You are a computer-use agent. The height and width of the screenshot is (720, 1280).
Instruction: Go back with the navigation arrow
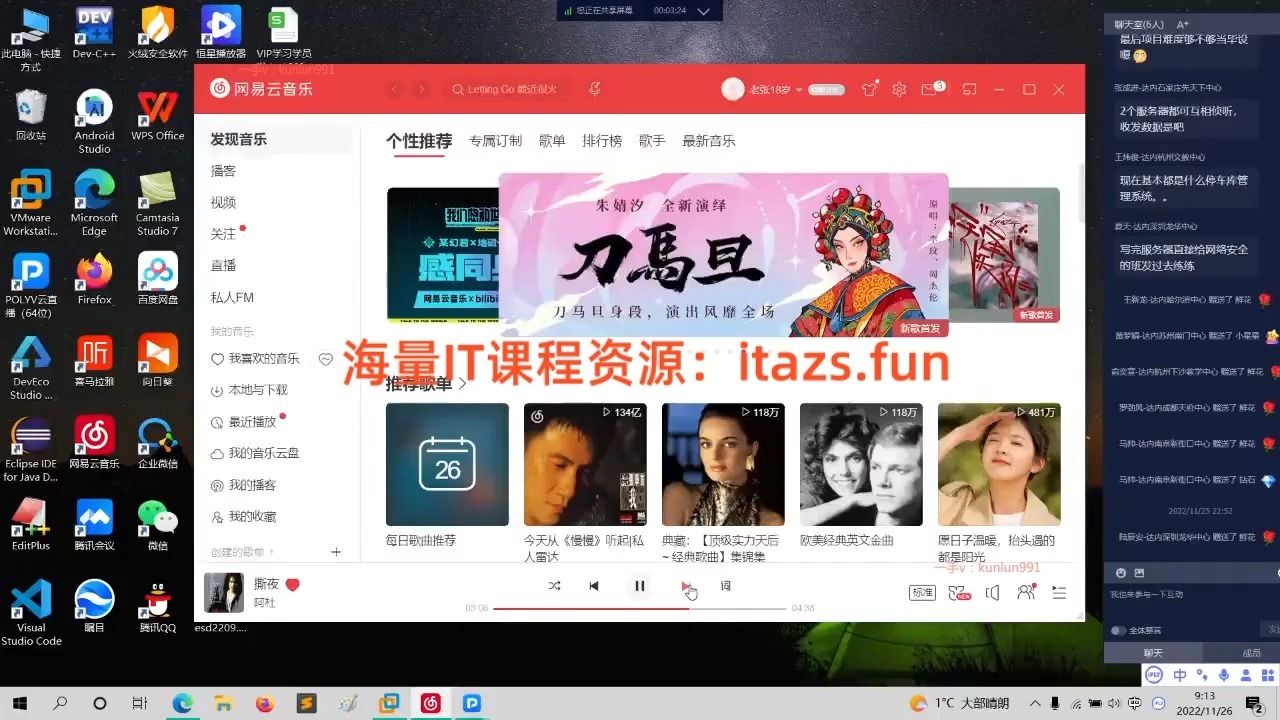tap(395, 90)
